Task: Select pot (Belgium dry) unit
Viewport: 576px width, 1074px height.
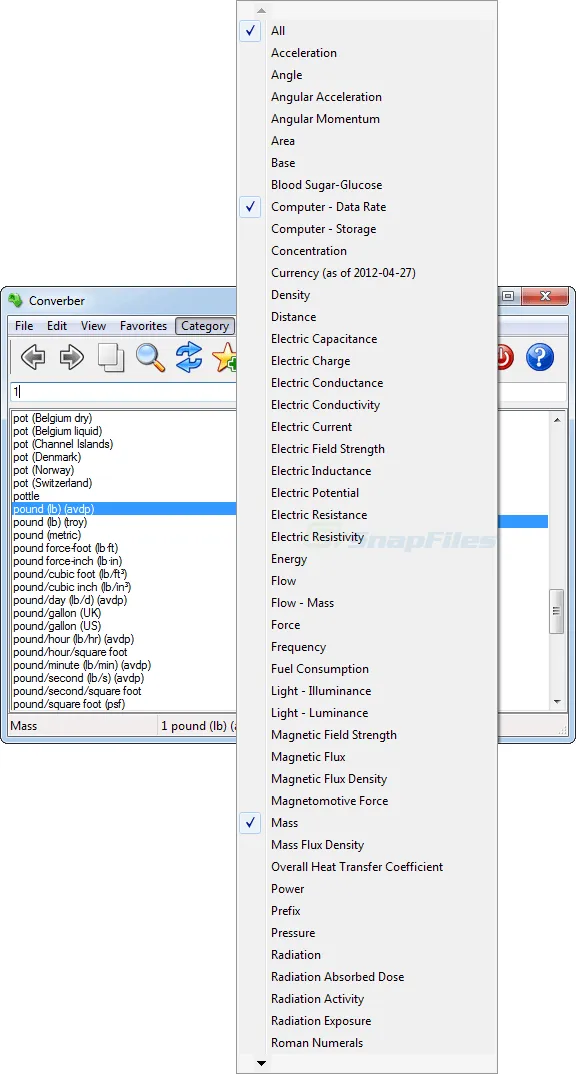Action: click(53, 418)
